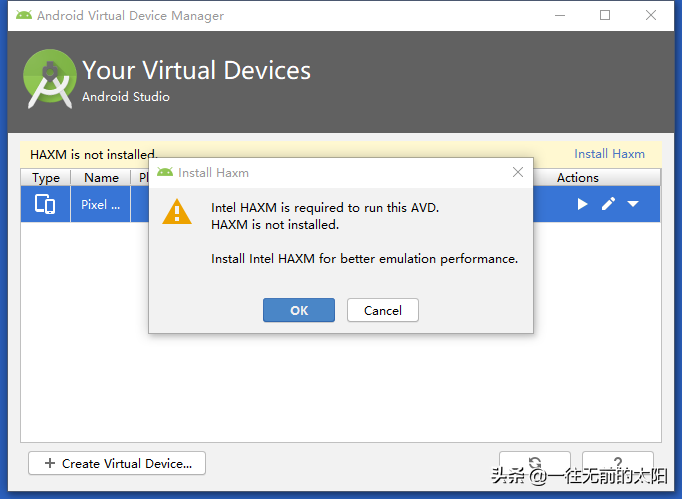Click the Android icon in title bar
Viewport: 682px width, 499px height.
23,15
